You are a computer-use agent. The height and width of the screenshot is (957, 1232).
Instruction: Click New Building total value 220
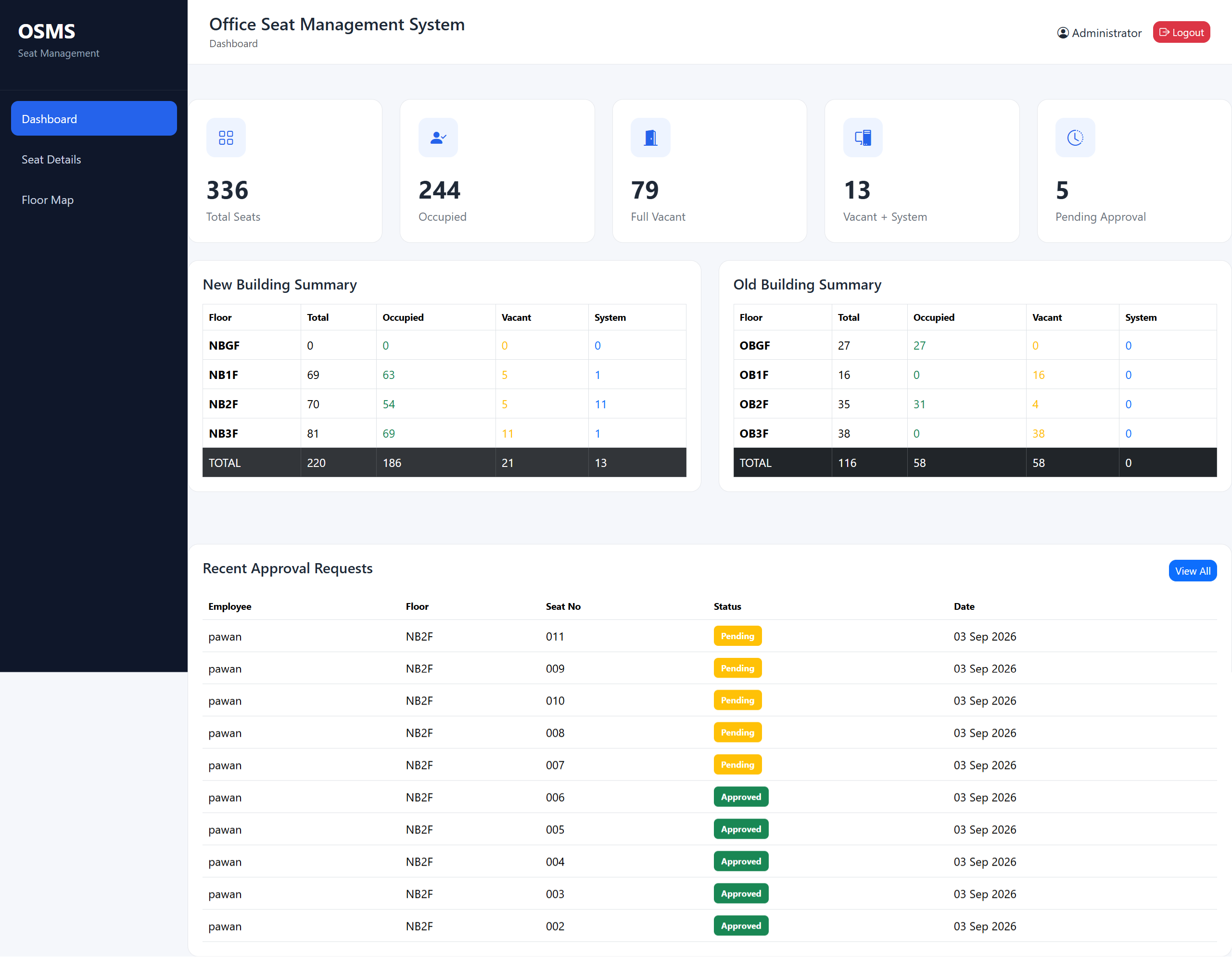(316, 463)
